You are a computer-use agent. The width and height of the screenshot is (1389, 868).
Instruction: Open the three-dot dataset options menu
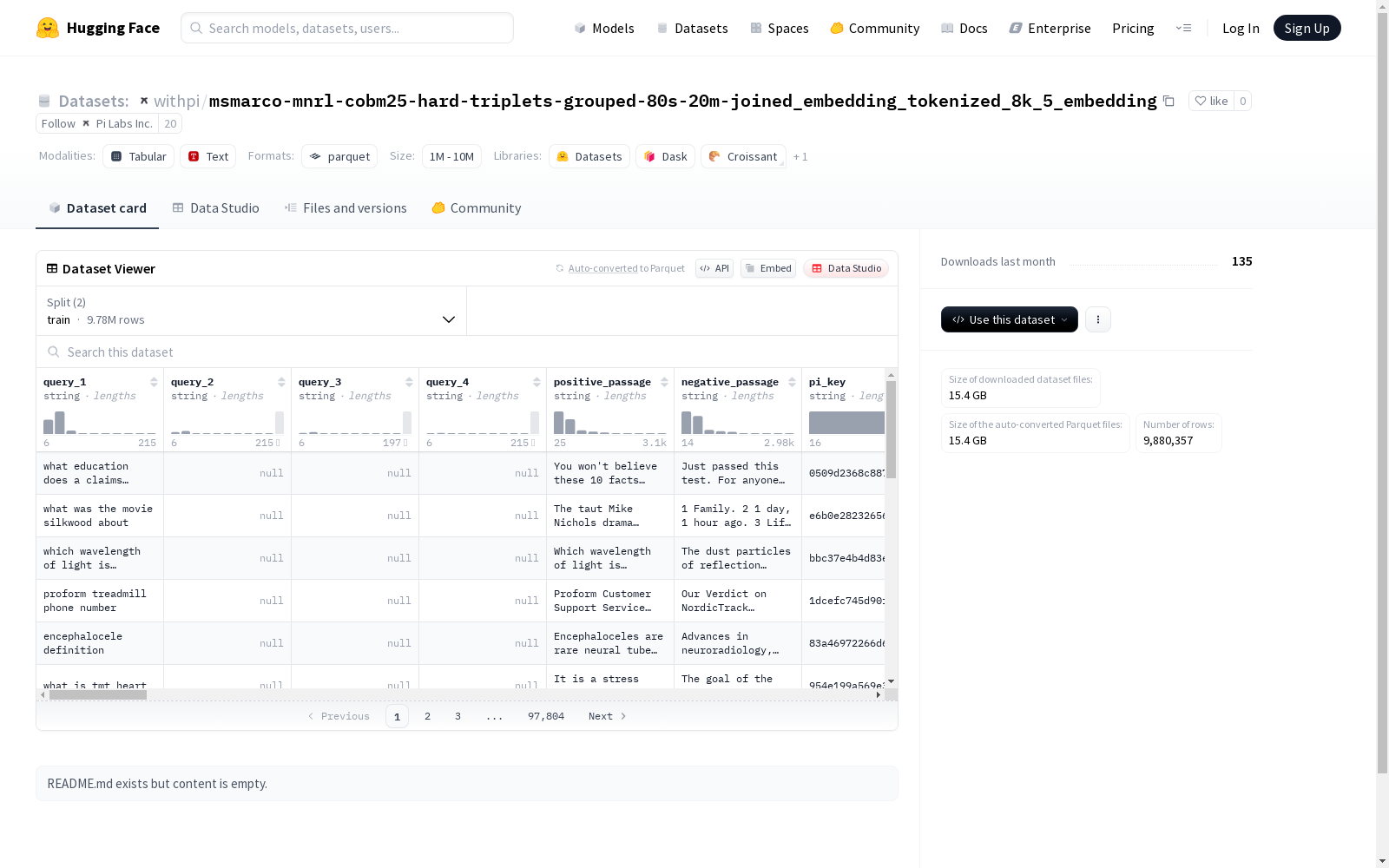(1098, 319)
